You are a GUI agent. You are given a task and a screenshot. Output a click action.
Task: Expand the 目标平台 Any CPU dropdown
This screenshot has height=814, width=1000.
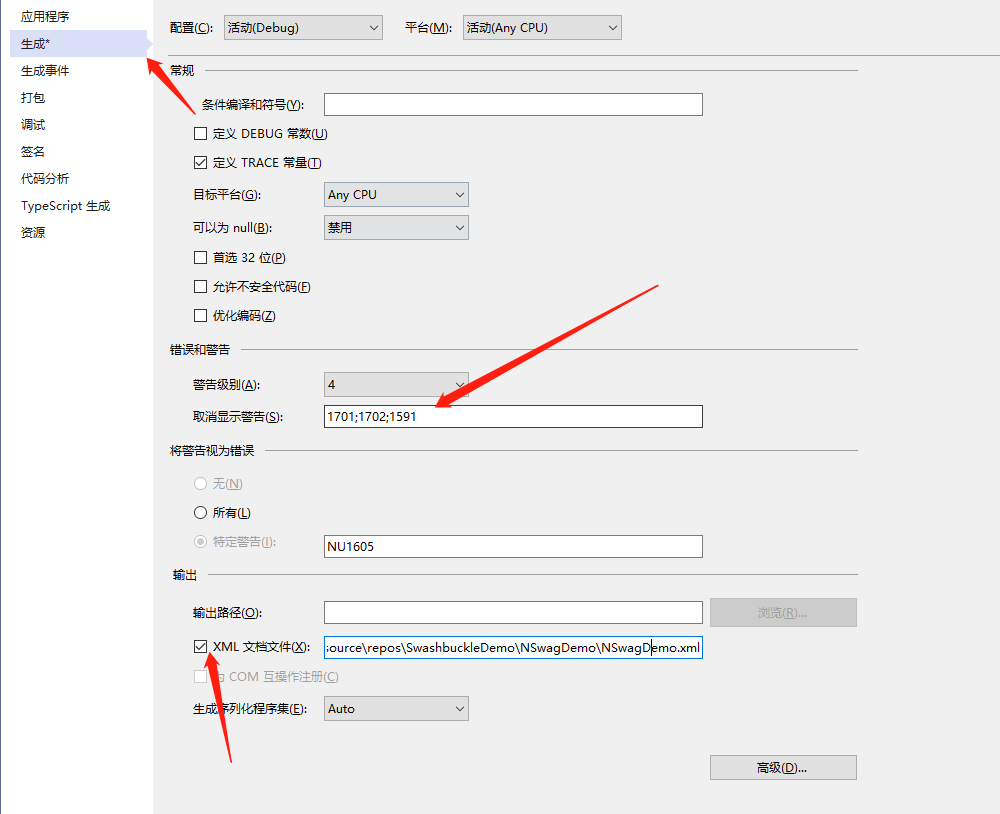396,195
